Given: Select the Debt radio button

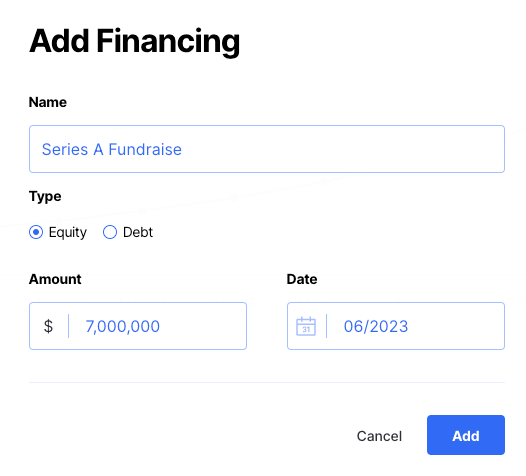Looking at the screenshot, I should click(x=110, y=232).
